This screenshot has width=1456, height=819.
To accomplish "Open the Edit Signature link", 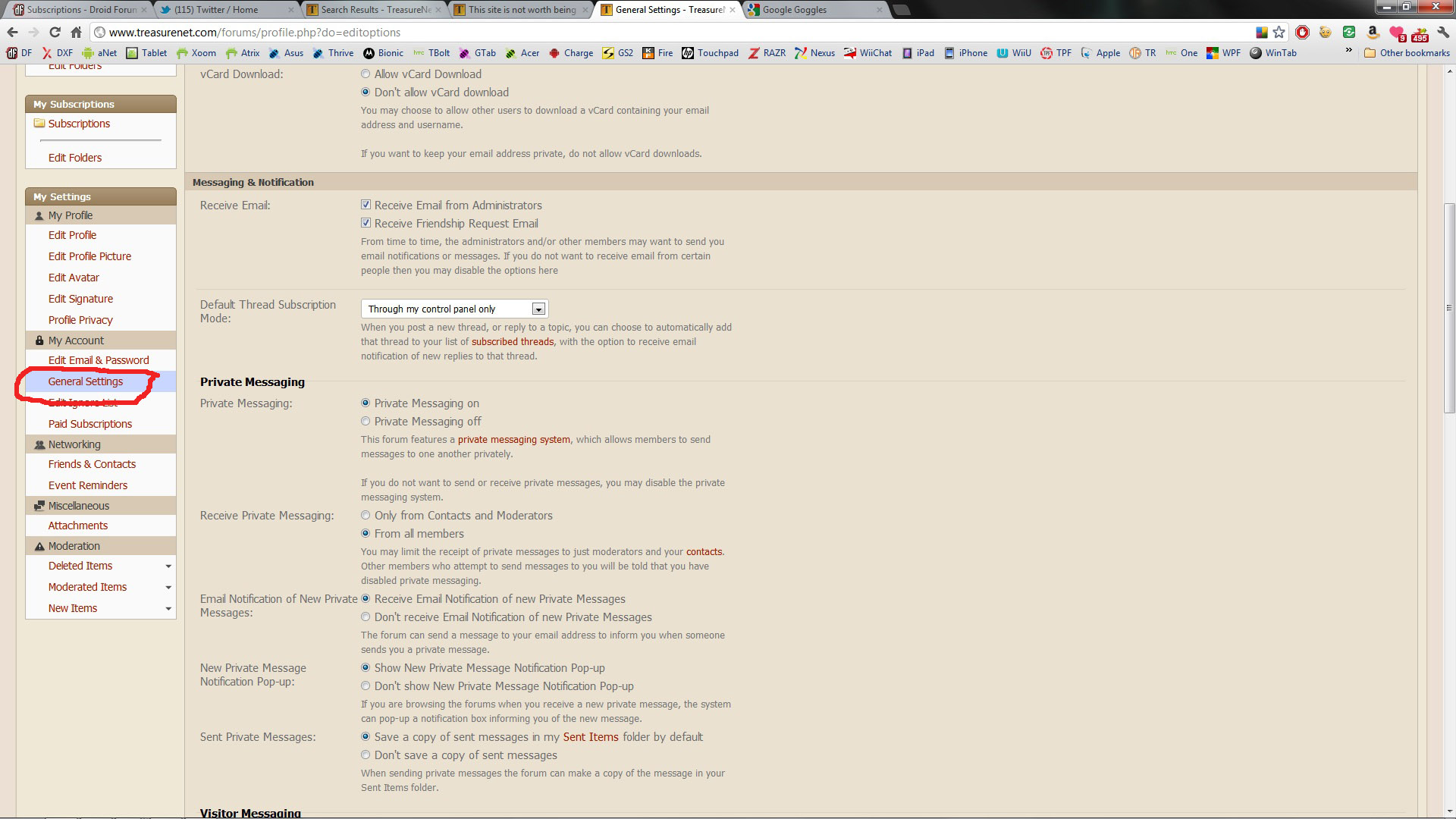I will [80, 299].
